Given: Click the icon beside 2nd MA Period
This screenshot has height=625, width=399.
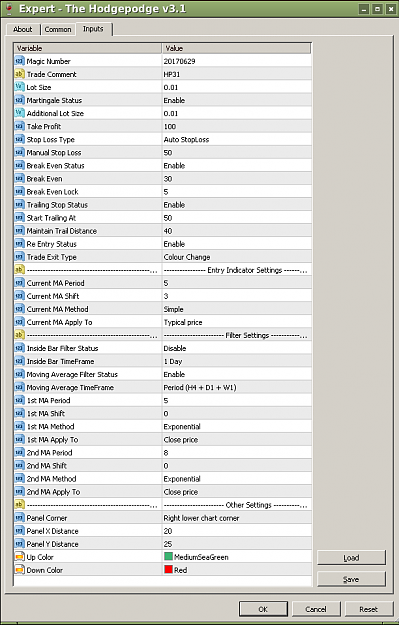Looking at the screenshot, I should coord(20,452).
